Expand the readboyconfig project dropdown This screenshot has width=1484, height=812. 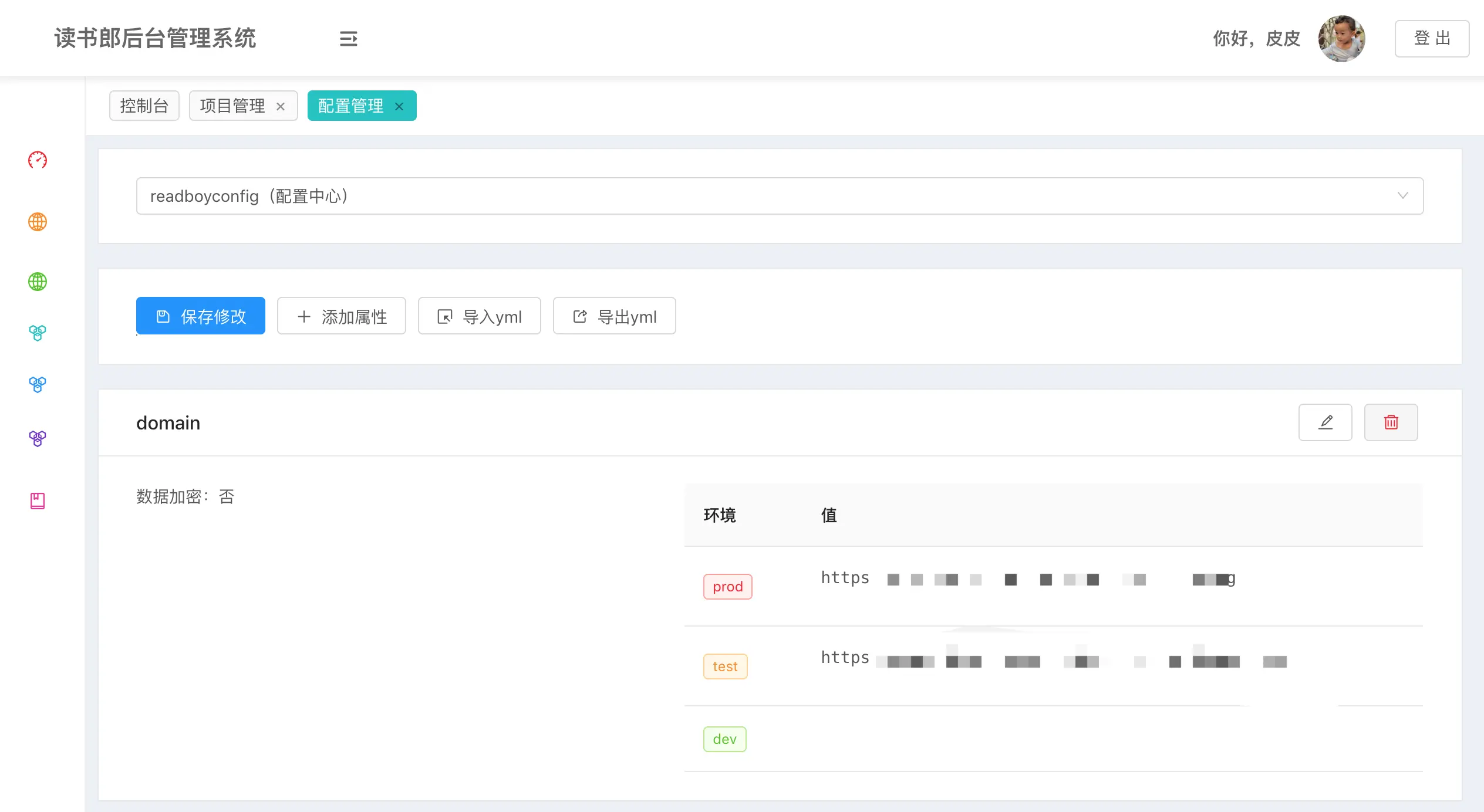(780, 196)
